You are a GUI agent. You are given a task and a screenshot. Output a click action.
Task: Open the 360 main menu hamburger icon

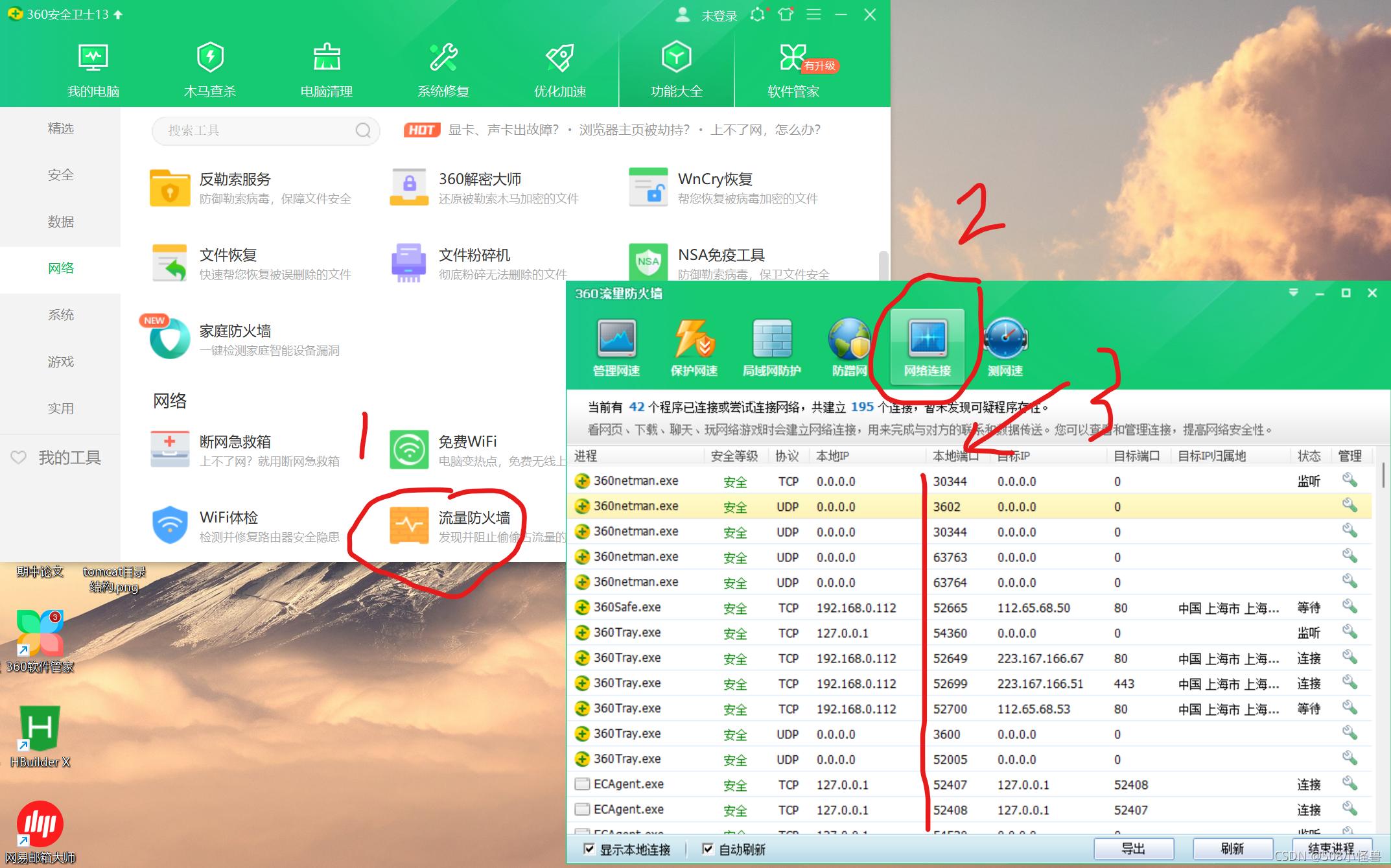click(x=813, y=14)
